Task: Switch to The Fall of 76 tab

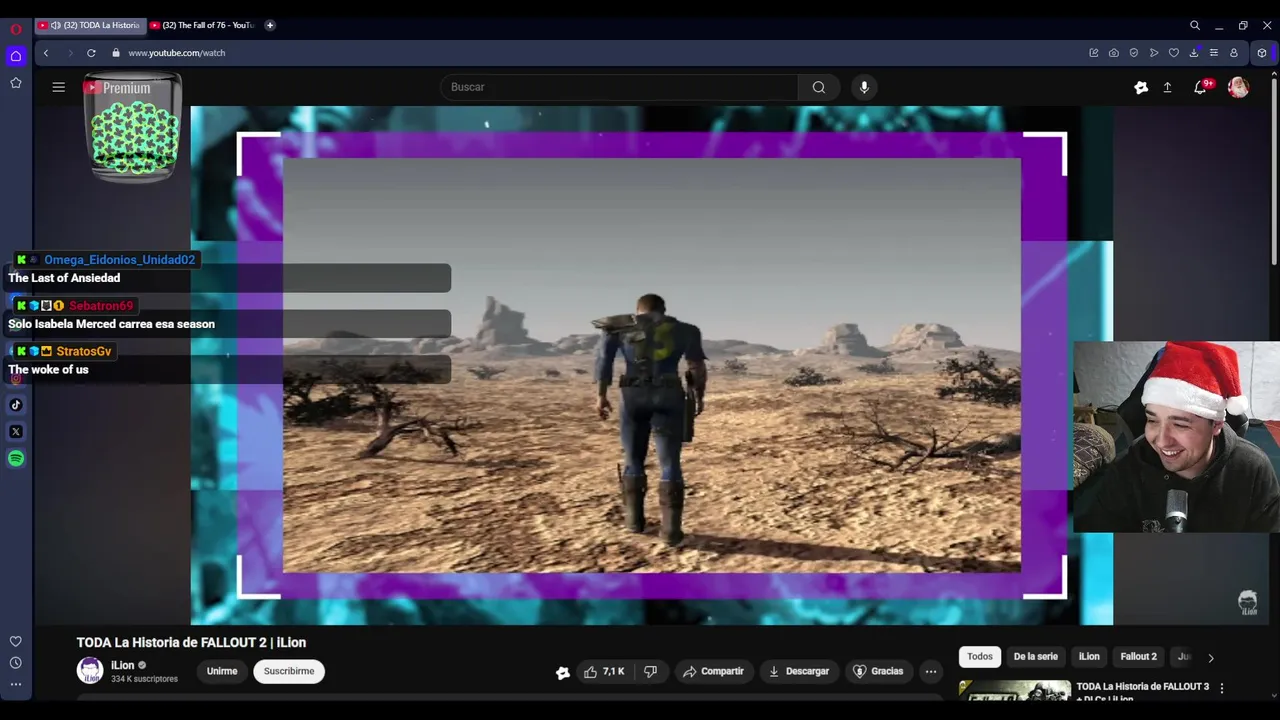Action: pyautogui.click(x=204, y=25)
